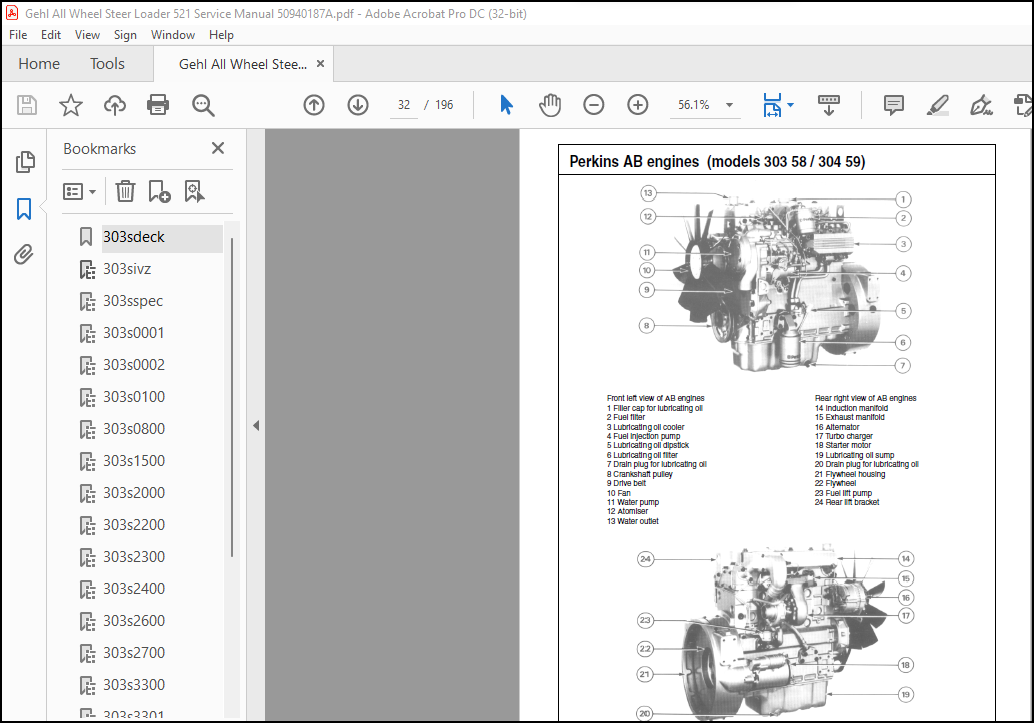Open the Help menu

click(221, 35)
